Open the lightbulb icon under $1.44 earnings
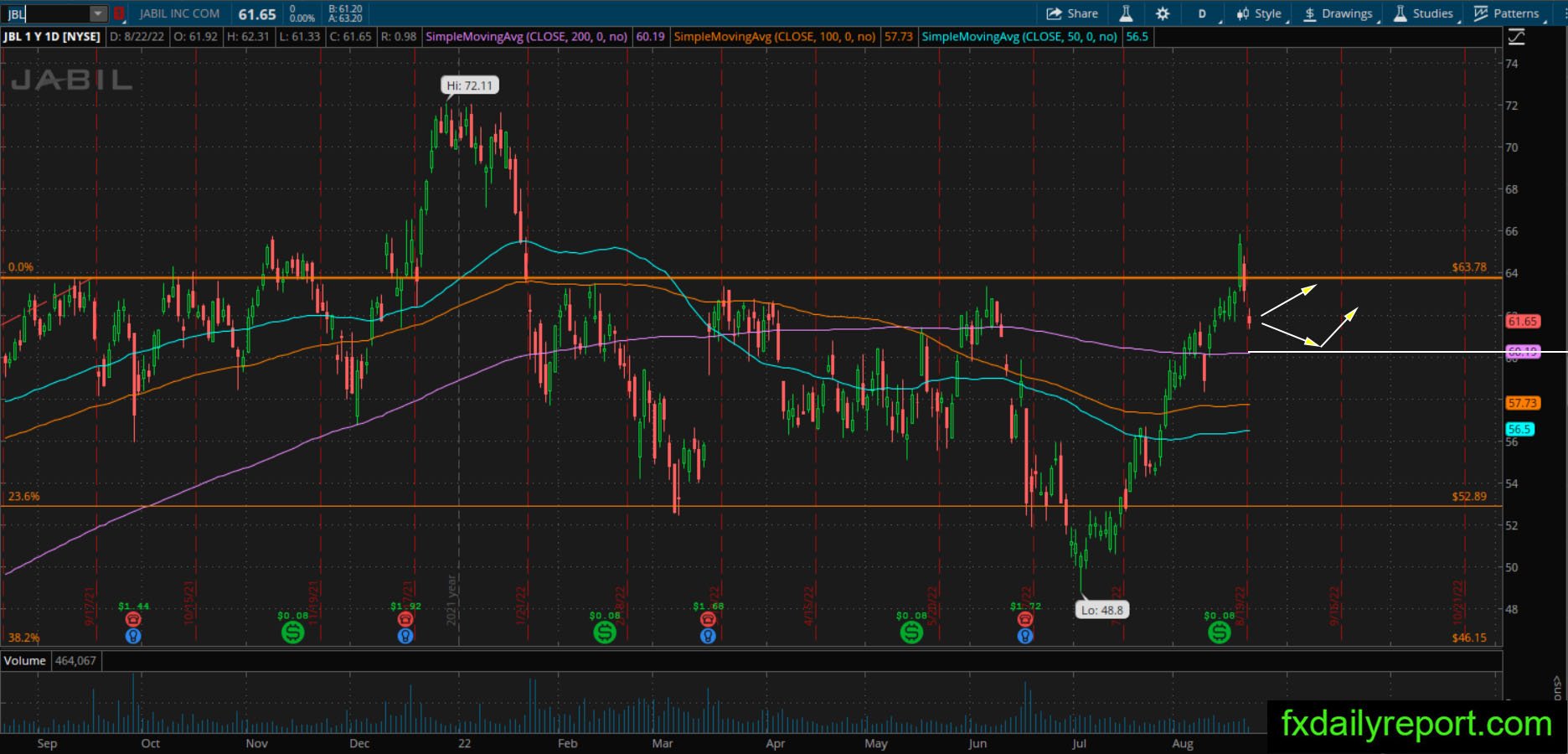Image resolution: width=1568 pixels, height=754 pixels. coord(132,636)
